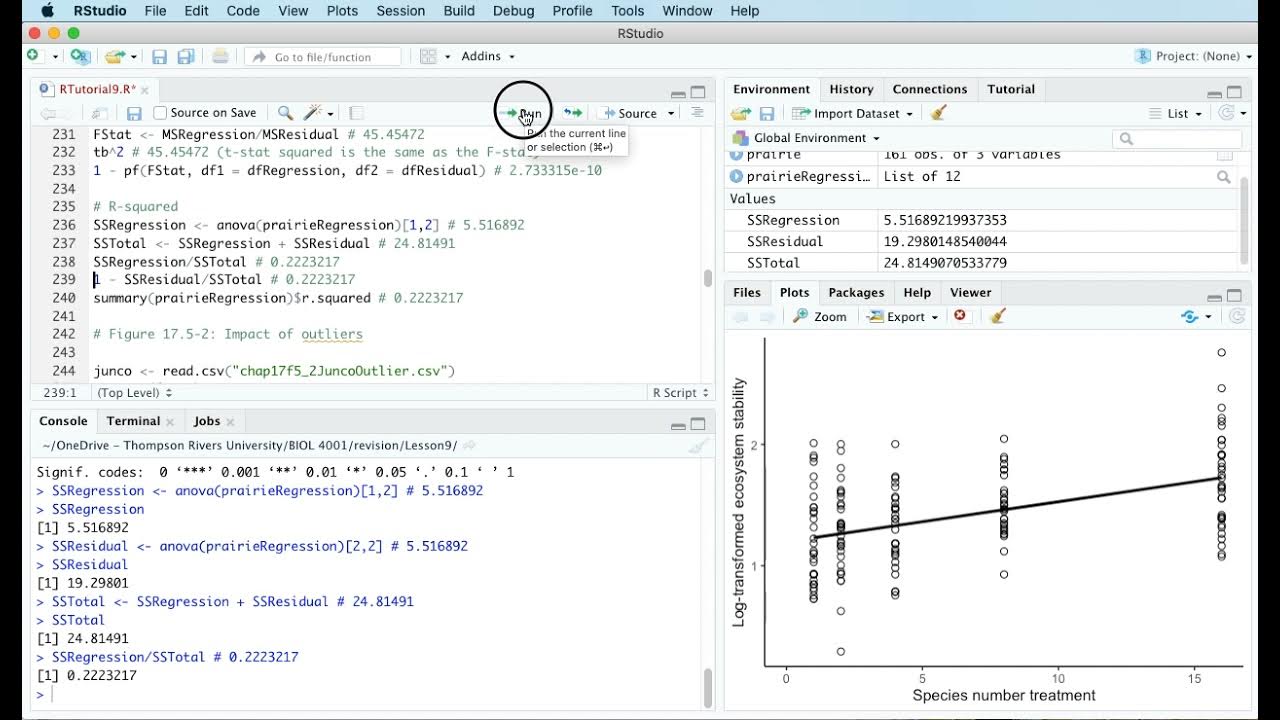Open the Debug menu in the menu bar
The height and width of the screenshot is (720, 1280).
pyautogui.click(x=513, y=11)
